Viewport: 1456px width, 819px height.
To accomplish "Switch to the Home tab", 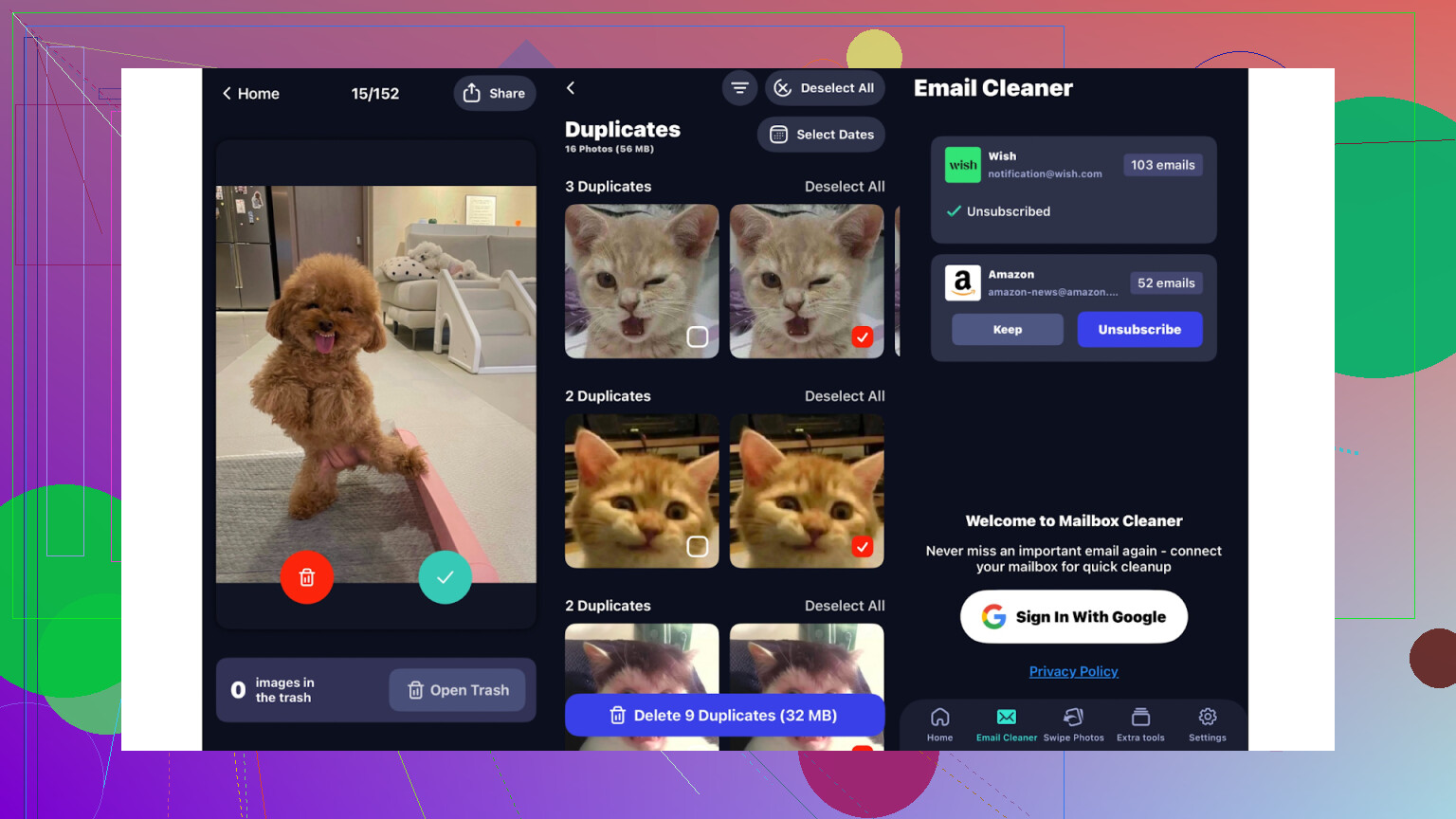I will coord(940,725).
